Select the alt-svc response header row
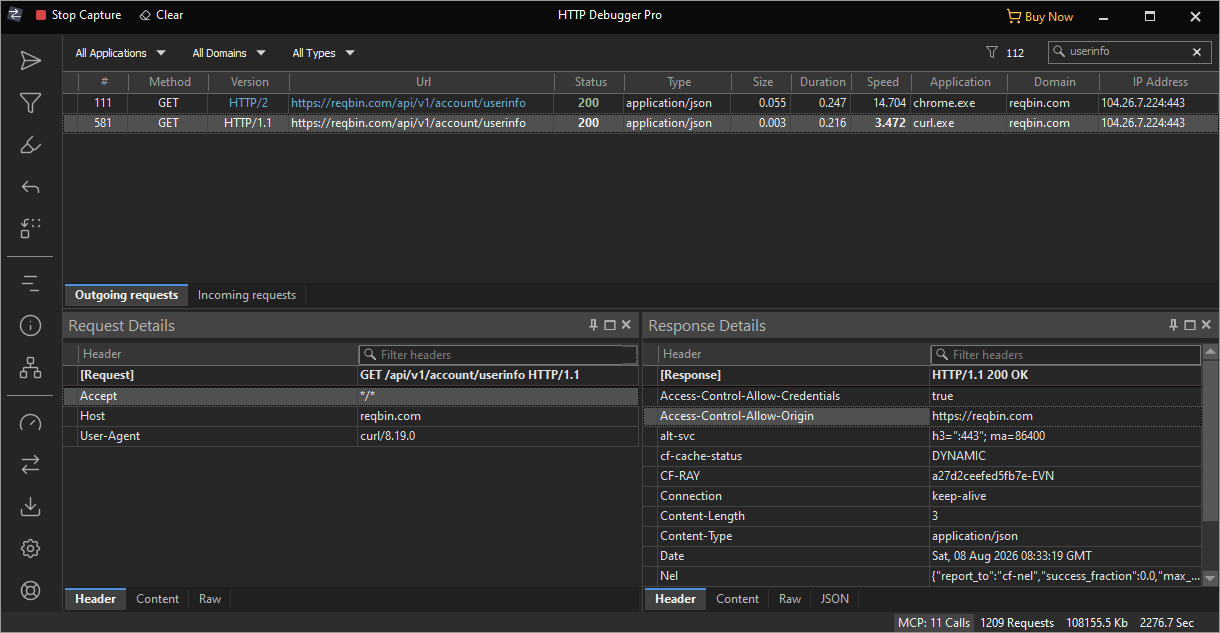 923,436
